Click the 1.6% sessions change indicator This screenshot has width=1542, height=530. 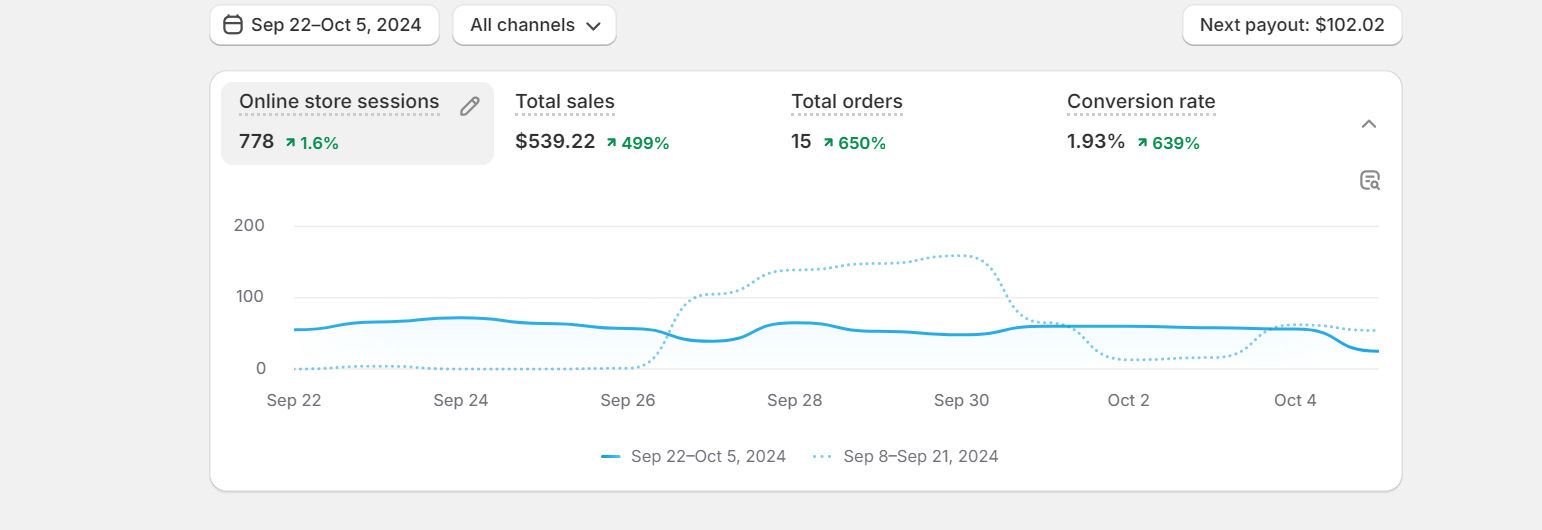point(312,143)
